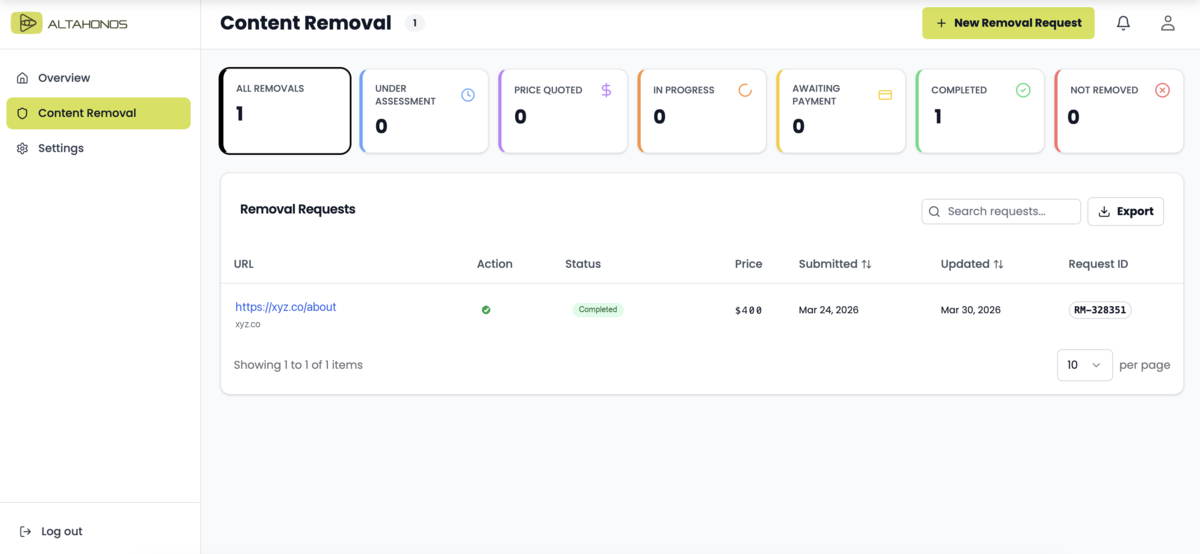The width and height of the screenshot is (1200, 554).
Task: Click the Awaiting Payment card icon
Action: [x=884, y=95]
